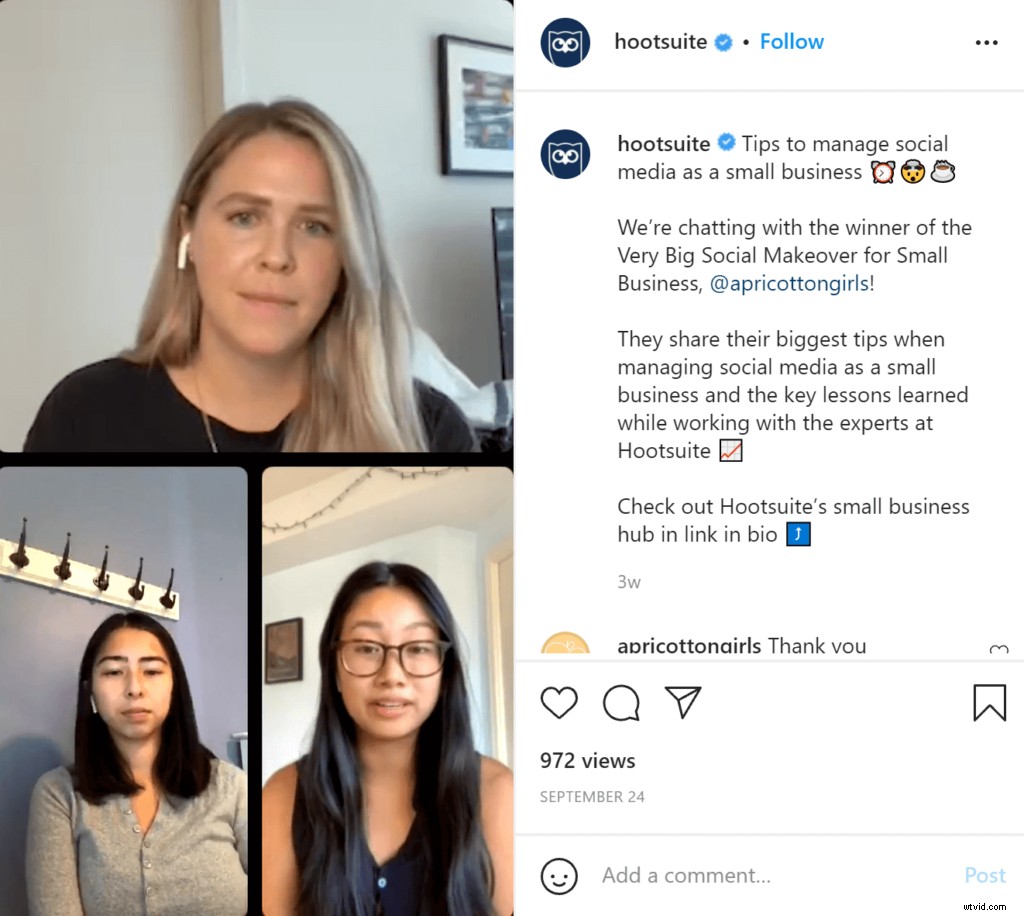
Task: Follow the hootsuite account
Action: coord(792,42)
